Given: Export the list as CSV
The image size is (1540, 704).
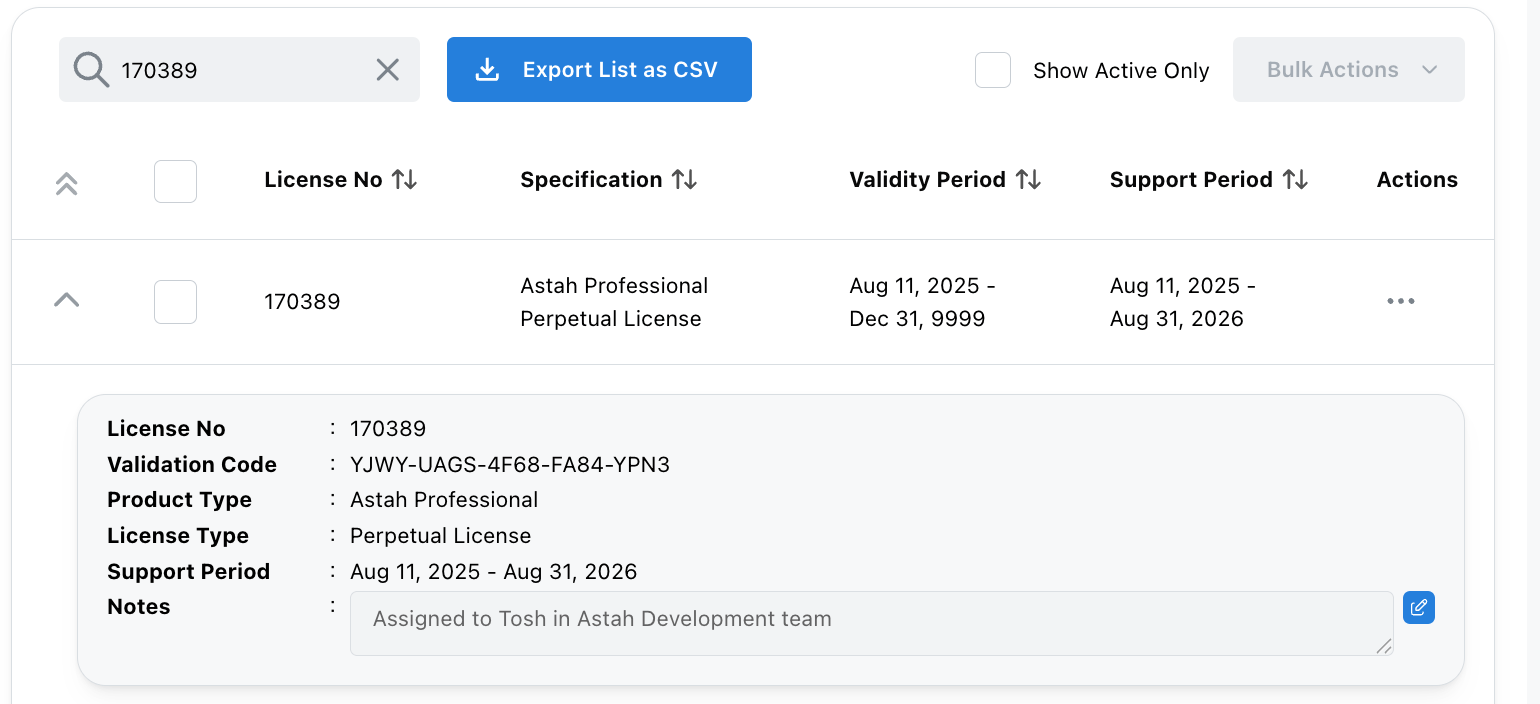Looking at the screenshot, I should click(599, 70).
